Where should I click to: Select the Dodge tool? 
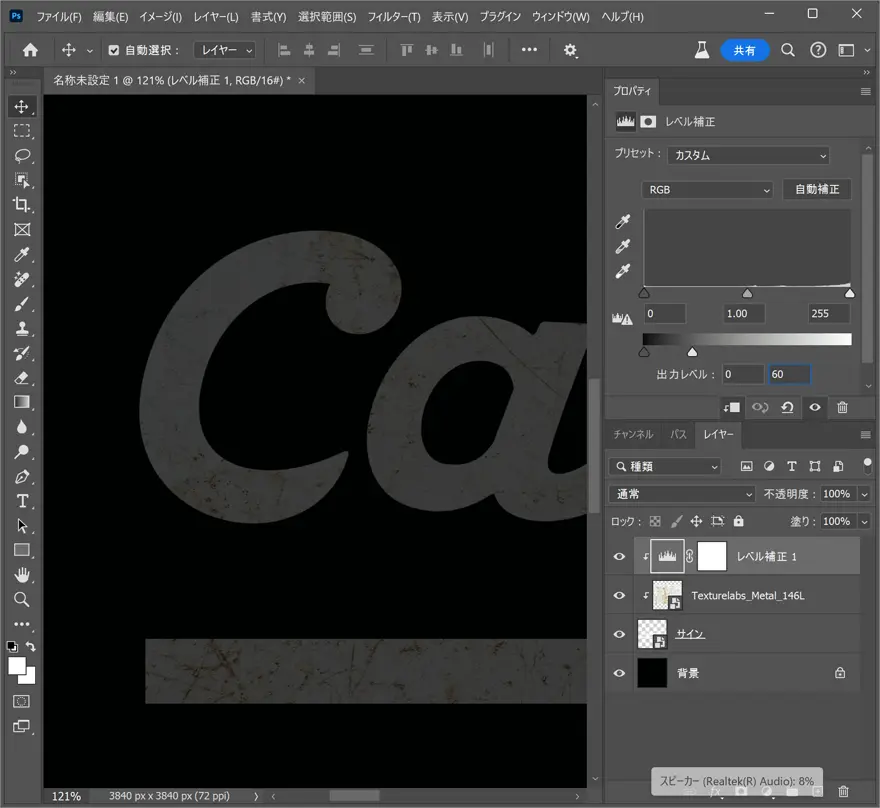[x=21, y=452]
